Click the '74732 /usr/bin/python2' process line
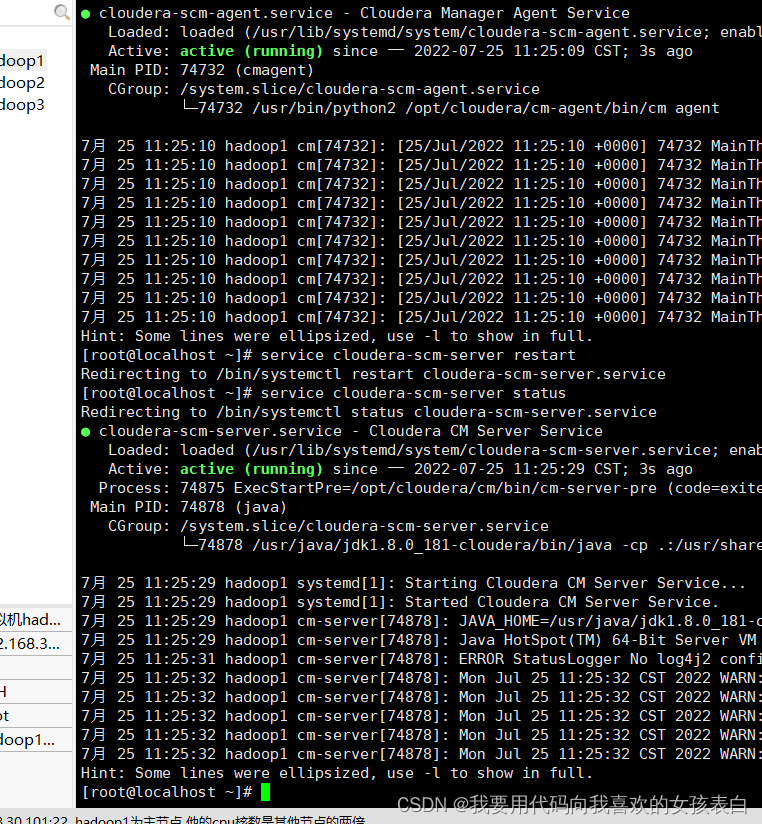This screenshot has height=824, width=762. click(x=451, y=108)
